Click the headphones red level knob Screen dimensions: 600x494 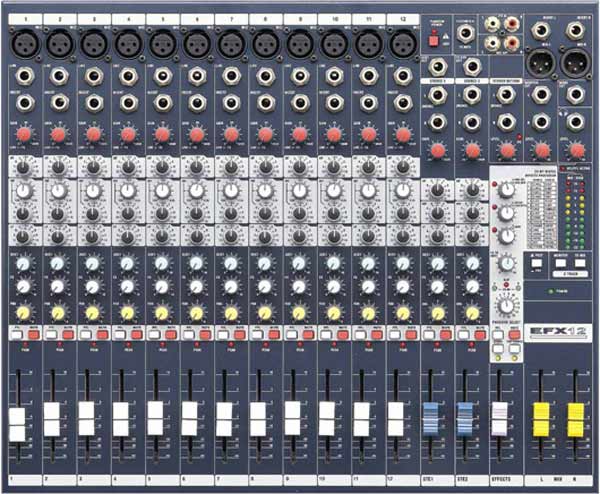[x=576, y=150]
